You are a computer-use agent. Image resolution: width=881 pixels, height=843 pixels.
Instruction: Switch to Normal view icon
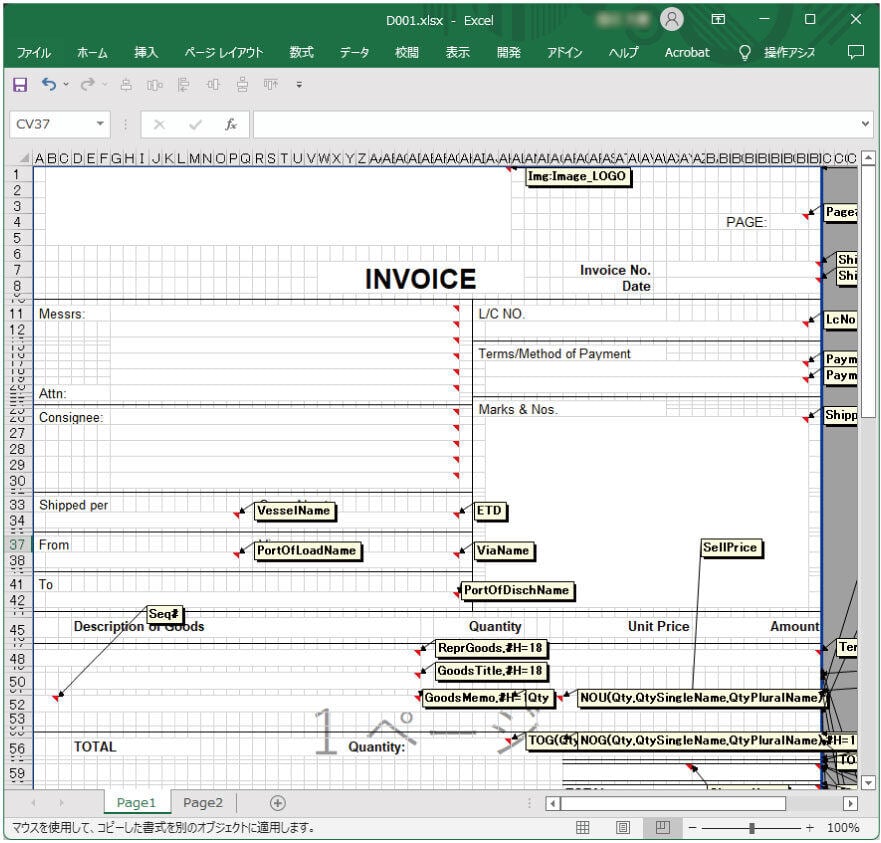[x=583, y=827]
